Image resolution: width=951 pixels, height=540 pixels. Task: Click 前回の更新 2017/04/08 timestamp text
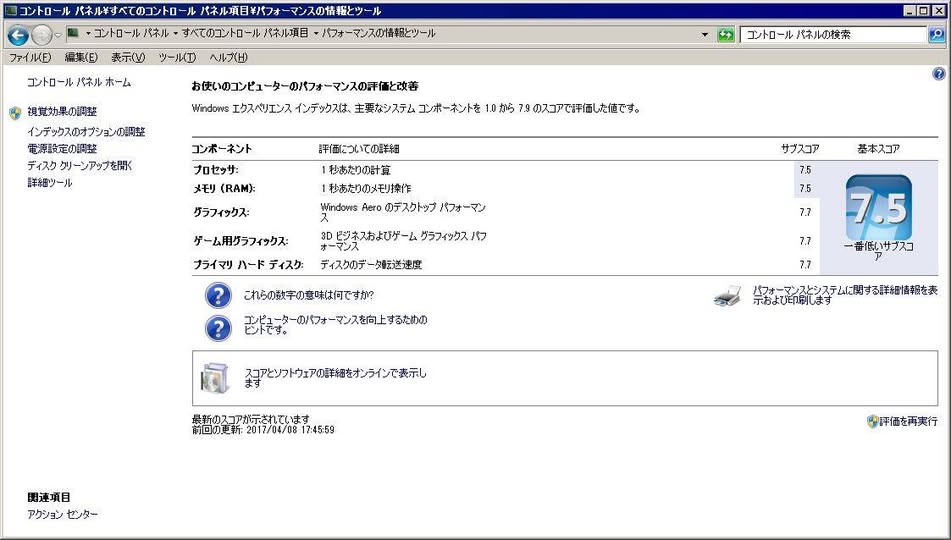click(x=263, y=430)
